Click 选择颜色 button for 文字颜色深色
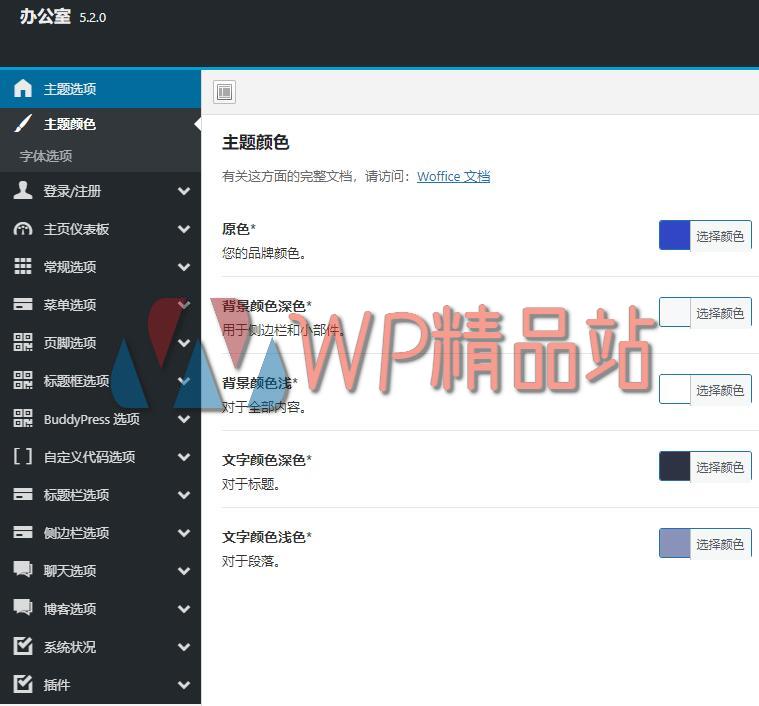The height and width of the screenshot is (706, 759). click(x=720, y=467)
